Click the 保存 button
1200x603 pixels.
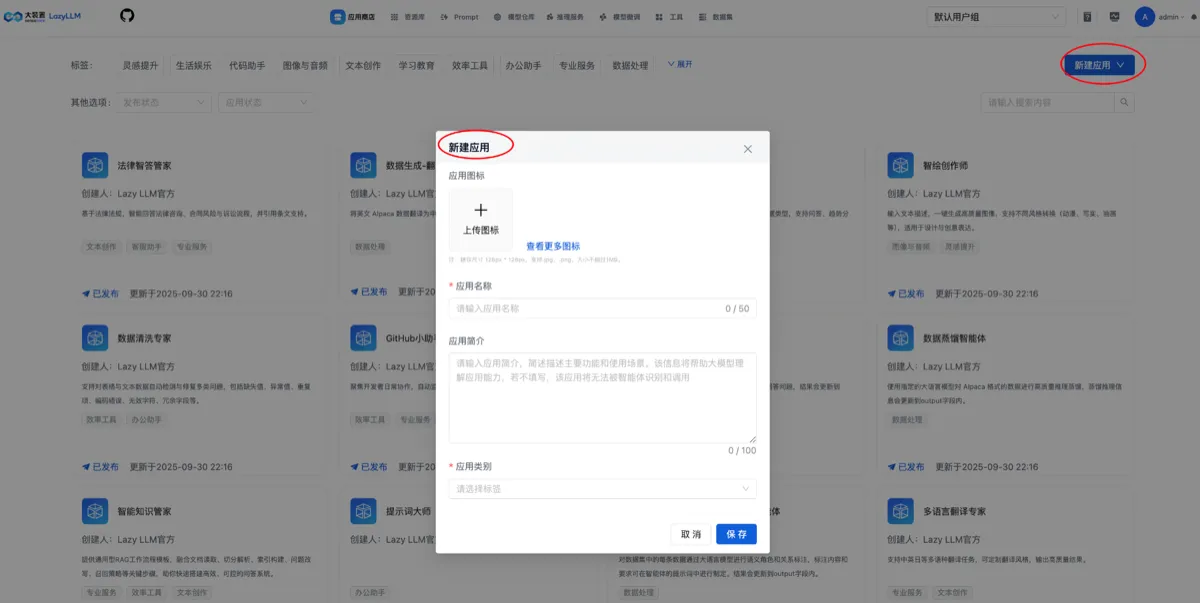pos(736,534)
